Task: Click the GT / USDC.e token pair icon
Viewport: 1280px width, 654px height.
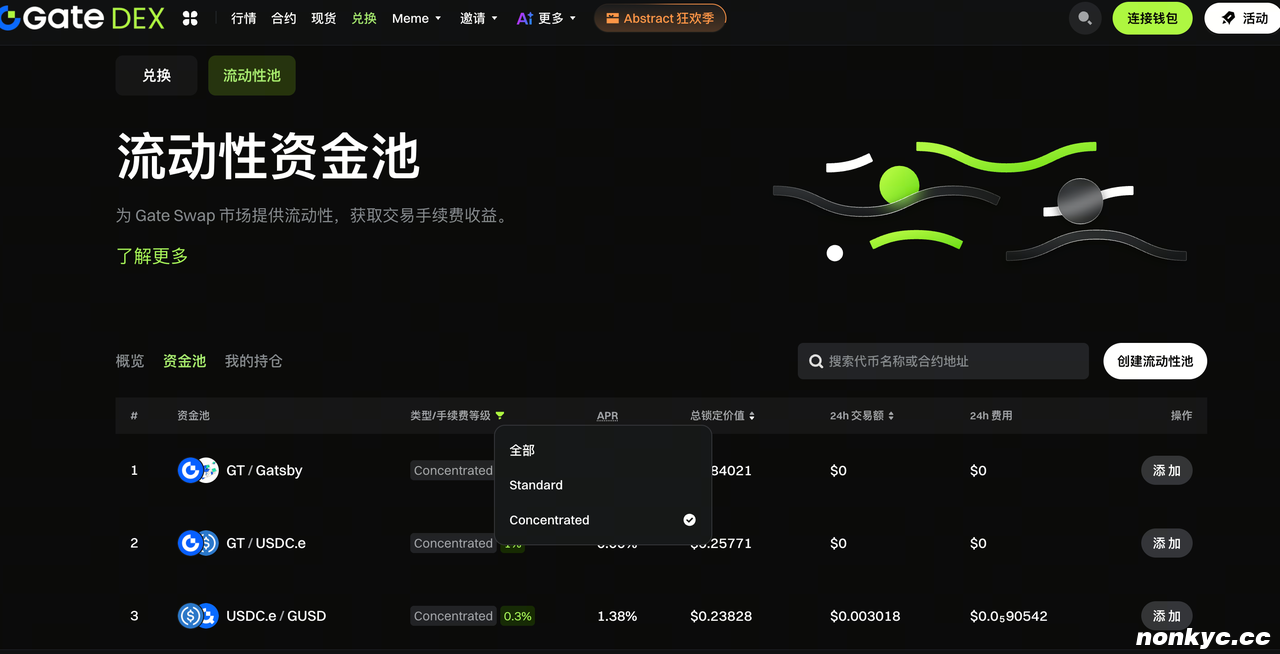Action: tap(198, 543)
